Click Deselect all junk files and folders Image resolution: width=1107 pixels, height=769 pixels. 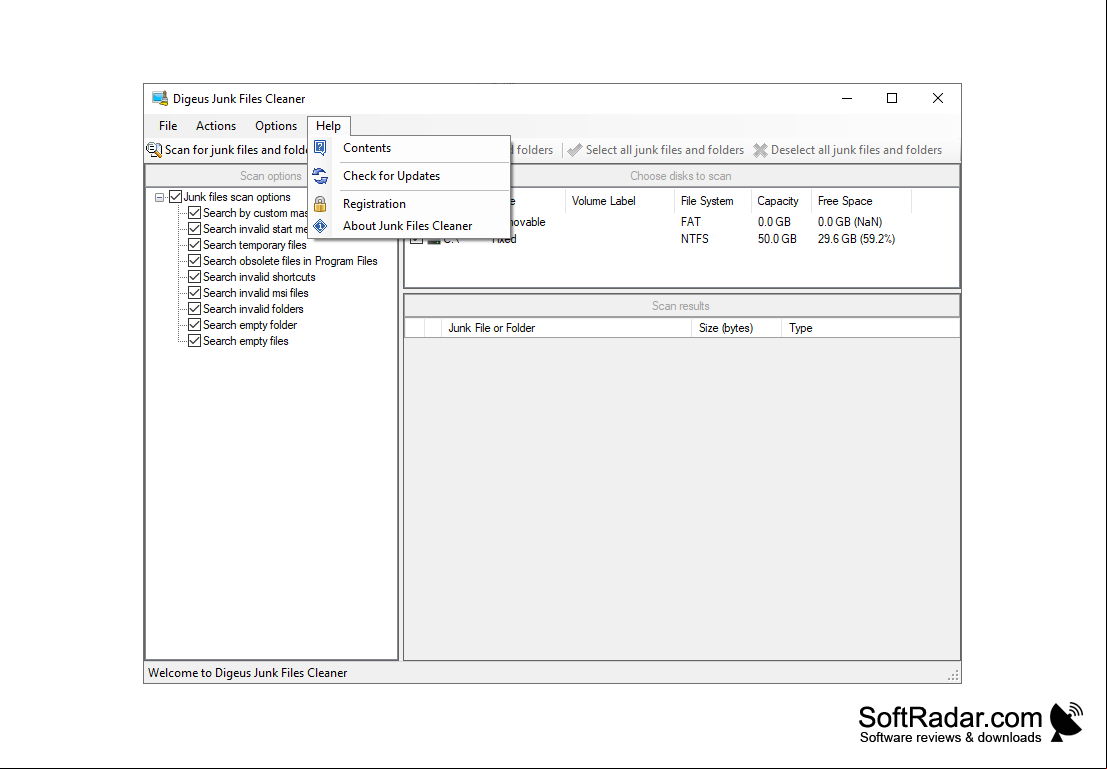point(848,150)
